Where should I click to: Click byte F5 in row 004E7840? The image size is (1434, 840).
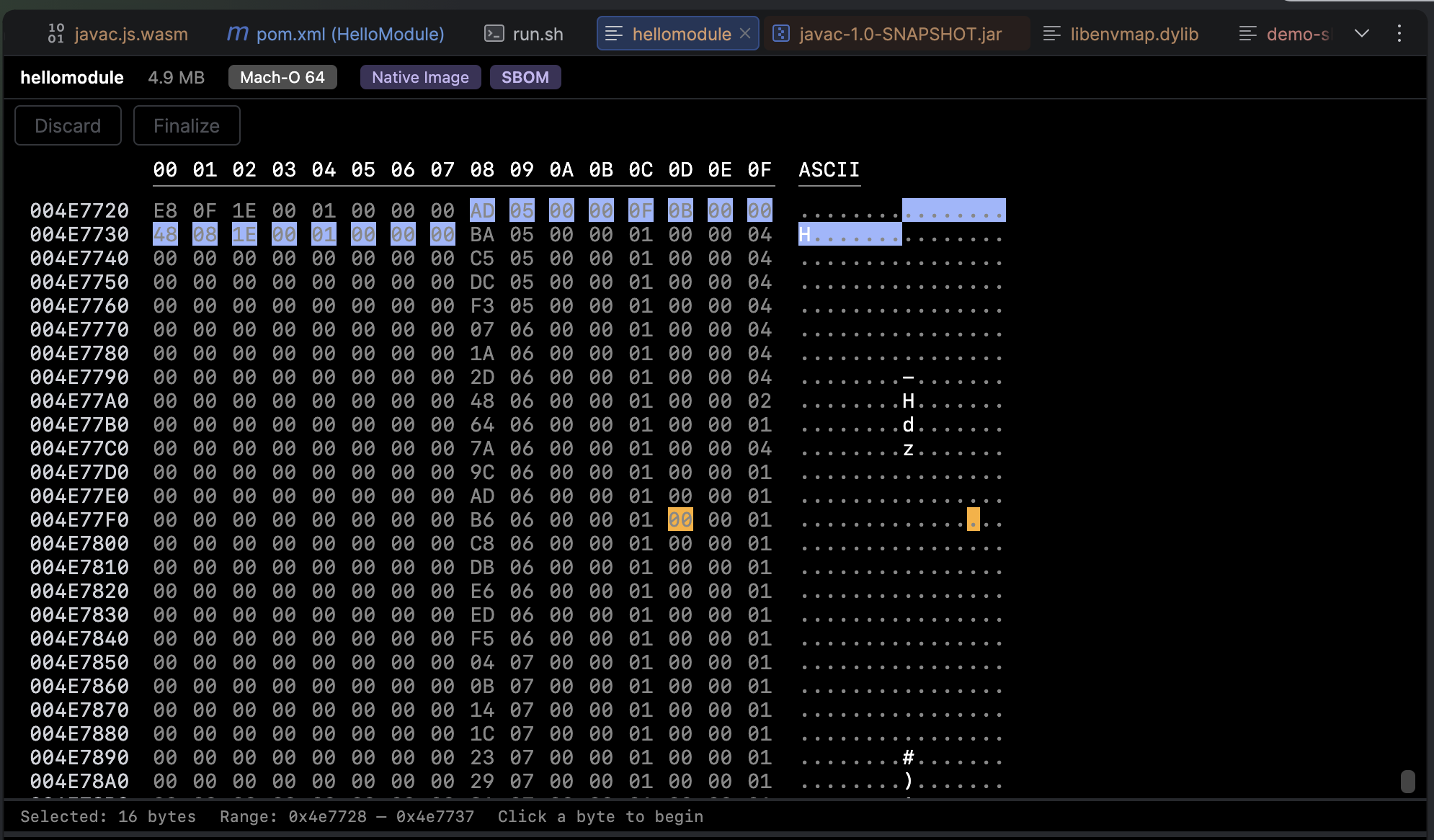pos(482,638)
